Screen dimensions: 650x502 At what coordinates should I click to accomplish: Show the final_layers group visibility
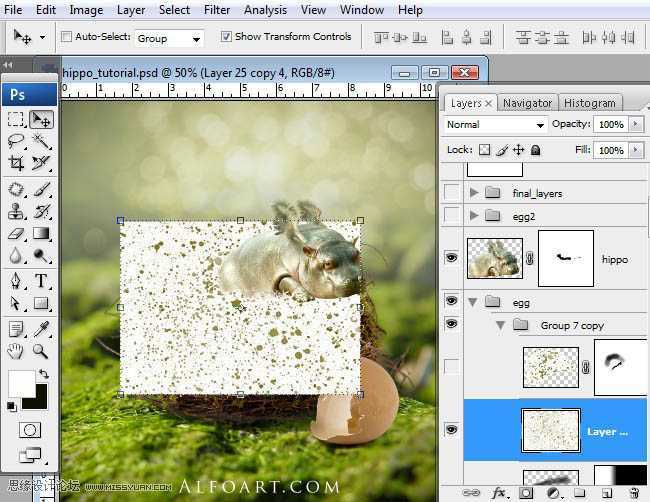(x=451, y=192)
